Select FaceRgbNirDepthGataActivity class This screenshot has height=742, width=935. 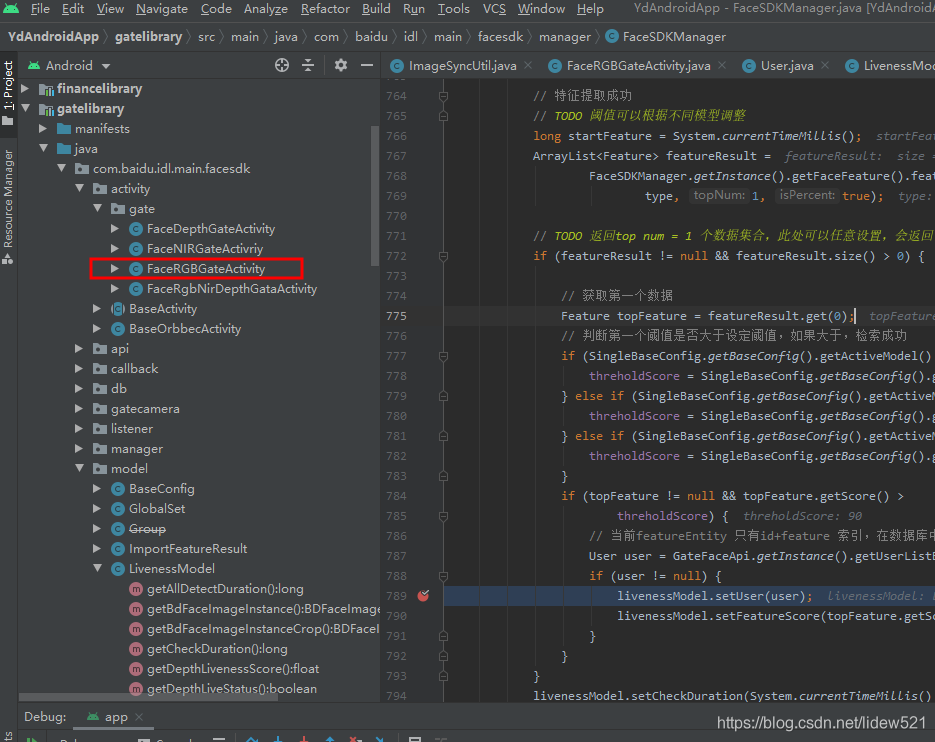232,289
